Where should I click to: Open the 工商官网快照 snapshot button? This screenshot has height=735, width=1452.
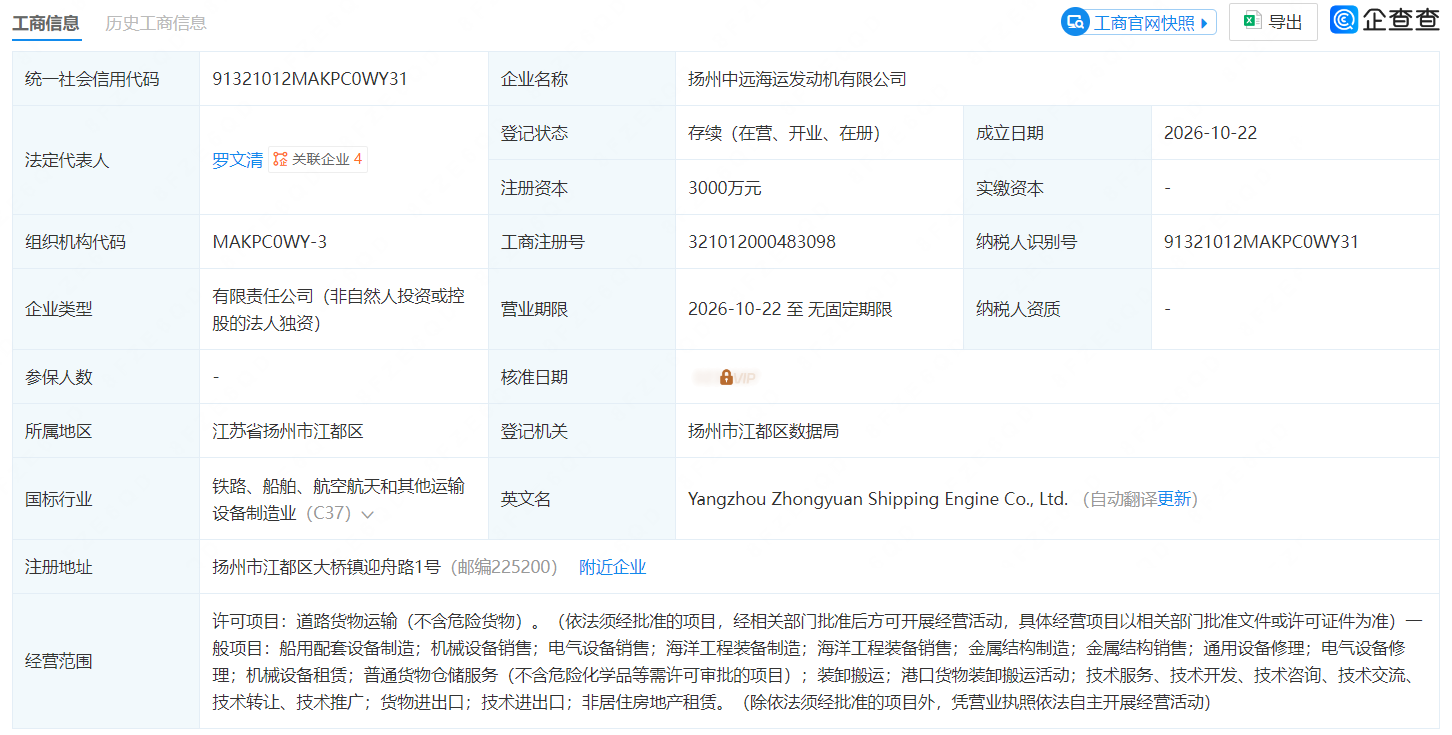point(1138,22)
